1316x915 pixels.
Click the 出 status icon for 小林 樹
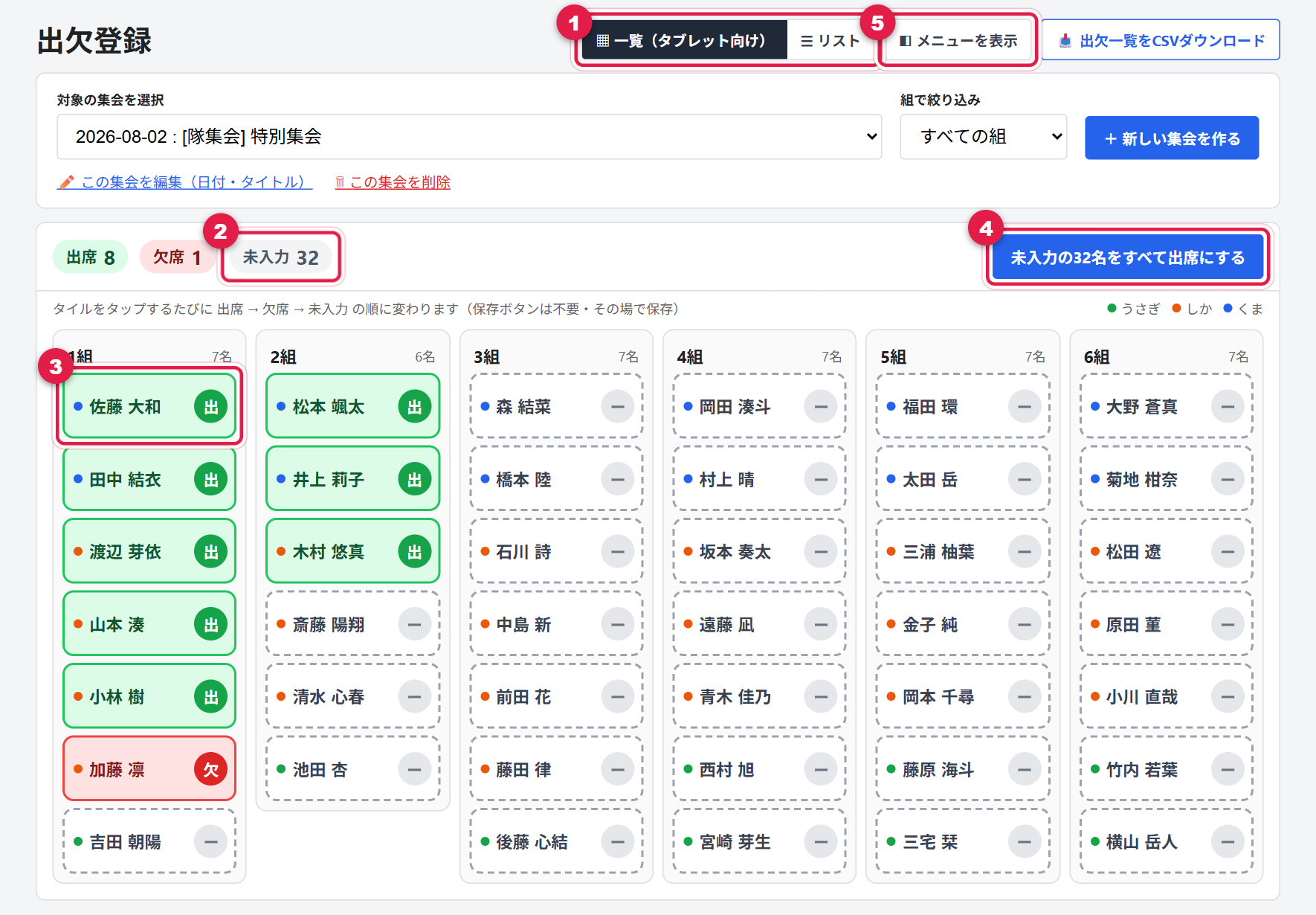click(211, 697)
